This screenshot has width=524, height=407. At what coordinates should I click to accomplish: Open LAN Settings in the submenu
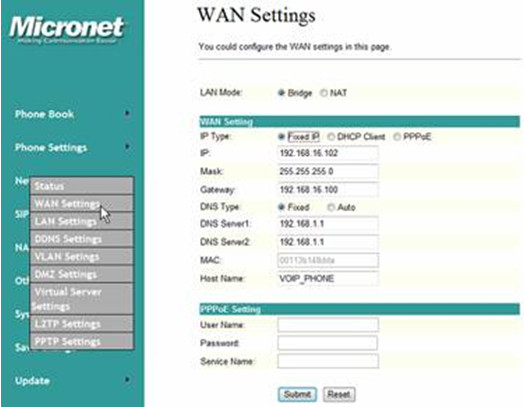pyautogui.click(x=82, y=221)
